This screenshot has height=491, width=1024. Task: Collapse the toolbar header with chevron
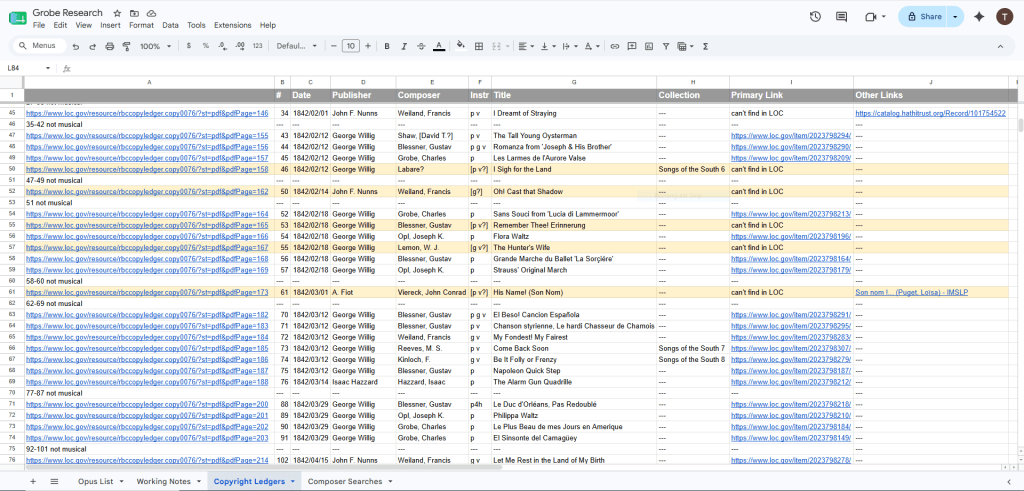1000,46
